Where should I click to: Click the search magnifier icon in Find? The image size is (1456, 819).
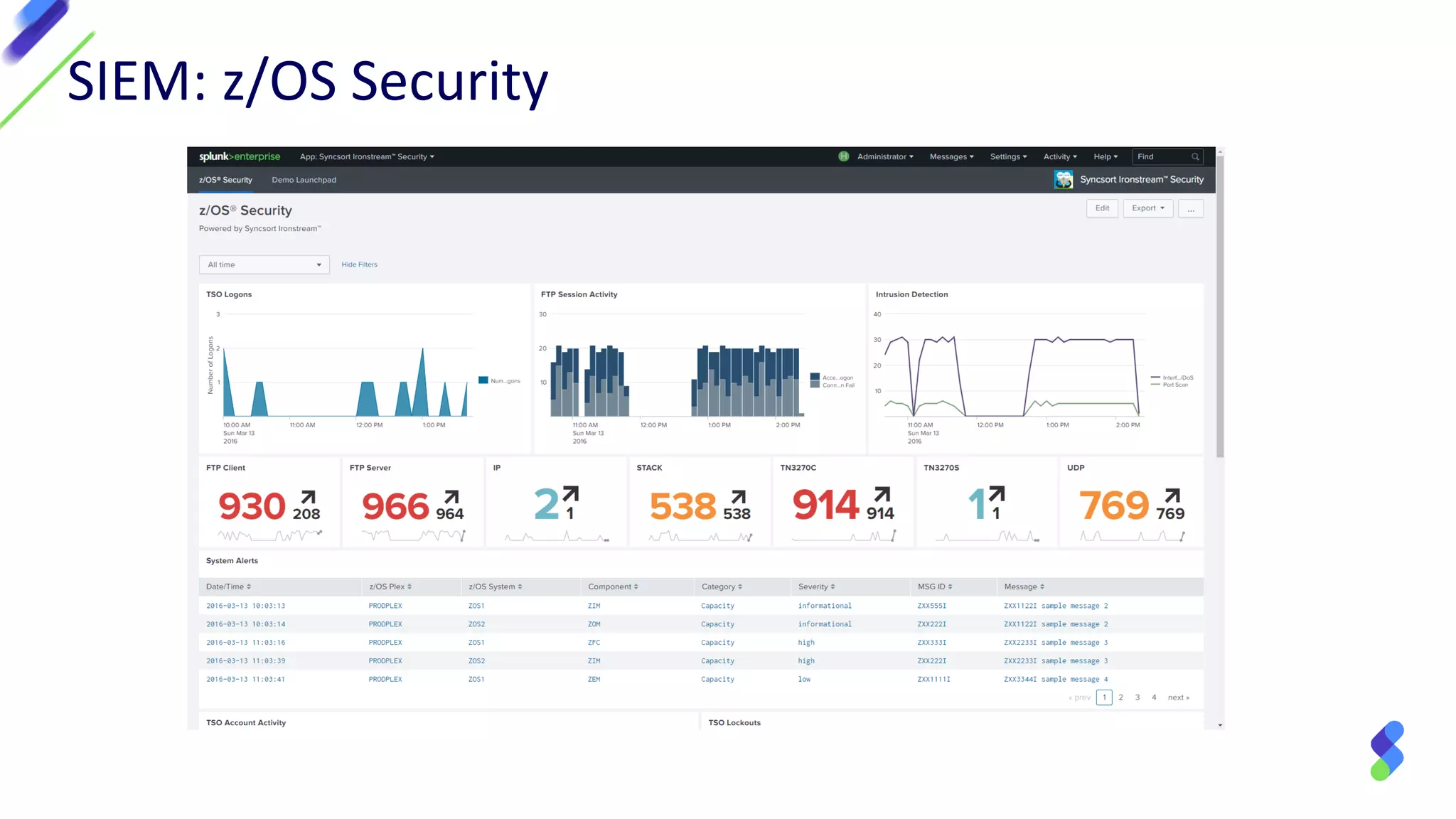pyautogui.click(x=1195, y=156)
